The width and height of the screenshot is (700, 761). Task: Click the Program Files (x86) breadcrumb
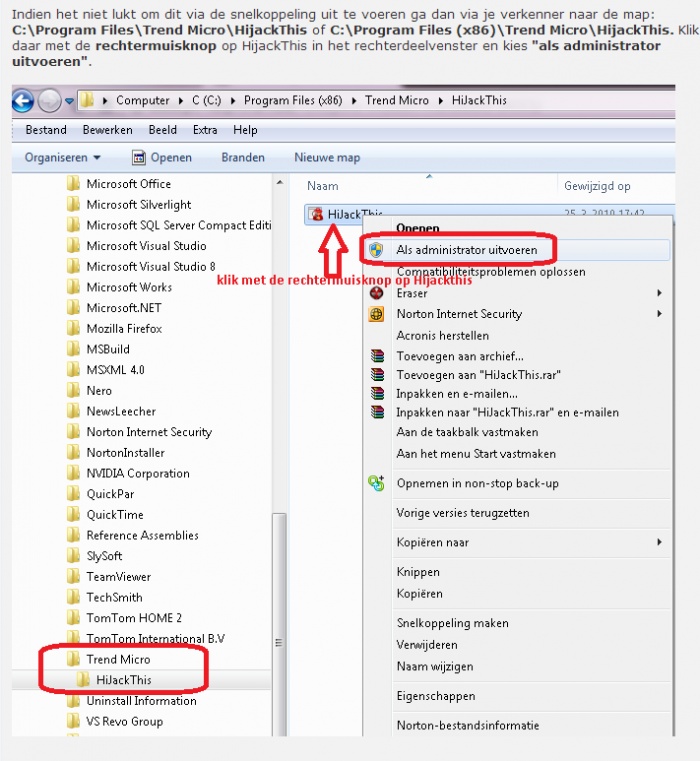293,100
